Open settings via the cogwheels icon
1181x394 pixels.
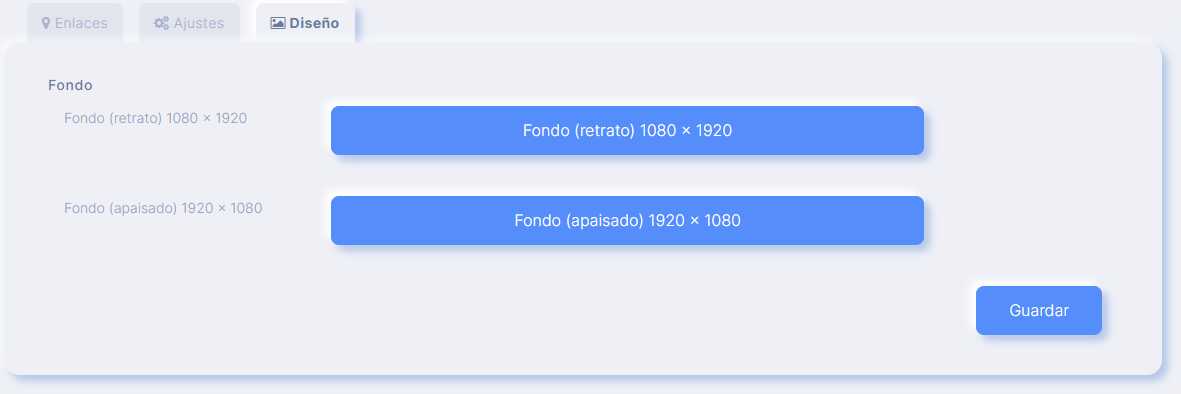pyautogui.click(x=161, y=23)
